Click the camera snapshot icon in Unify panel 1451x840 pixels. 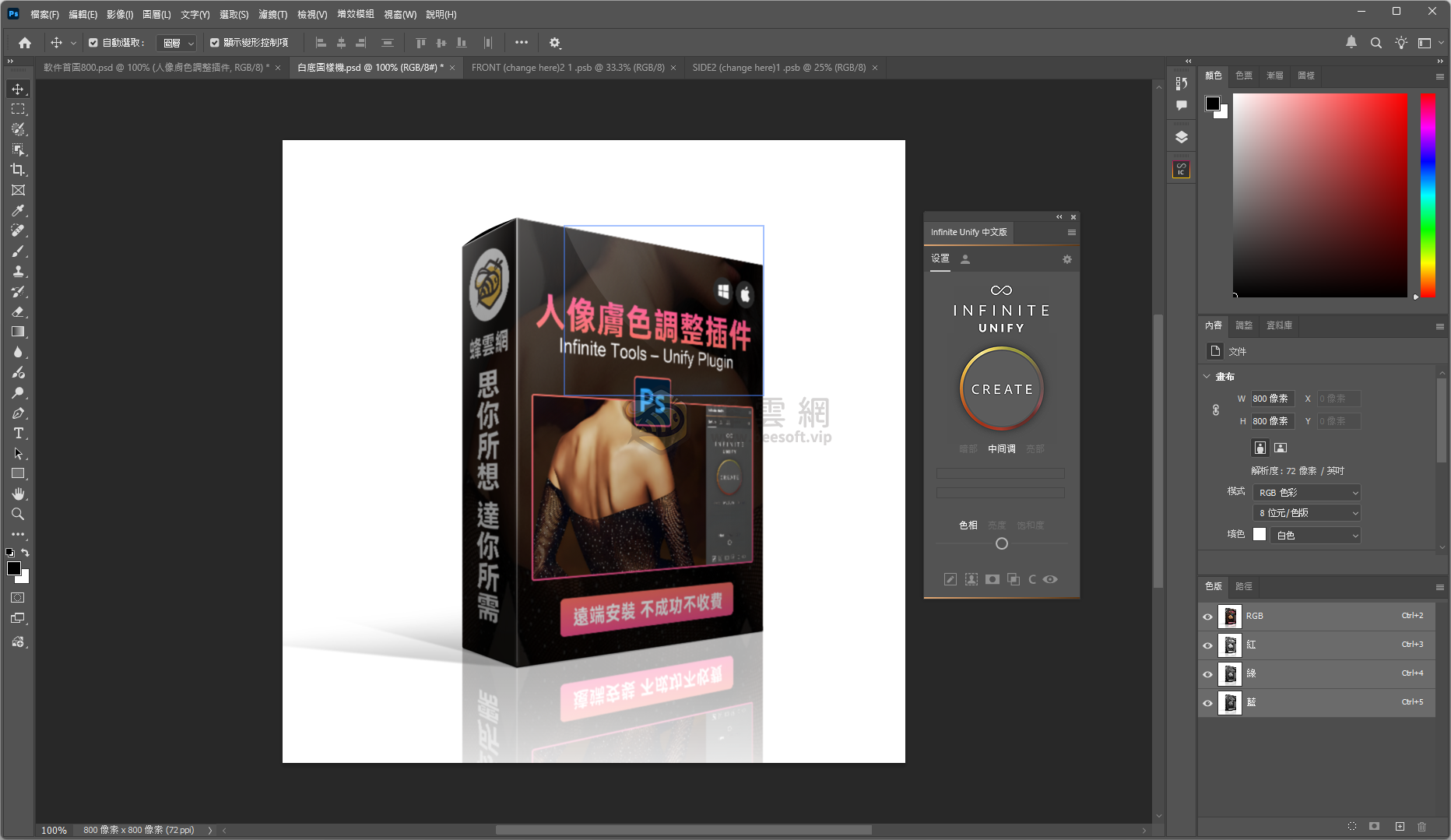click(x=993, y=579)
